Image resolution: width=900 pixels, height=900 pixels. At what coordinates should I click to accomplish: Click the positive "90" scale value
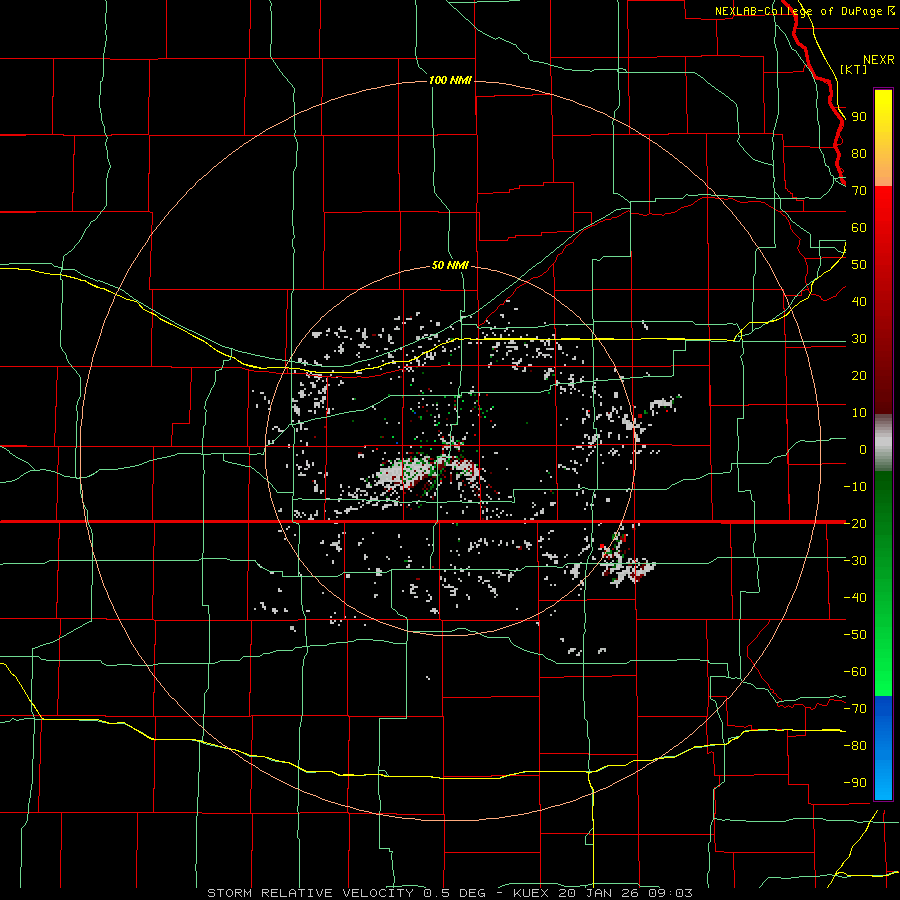pos(859,117)
